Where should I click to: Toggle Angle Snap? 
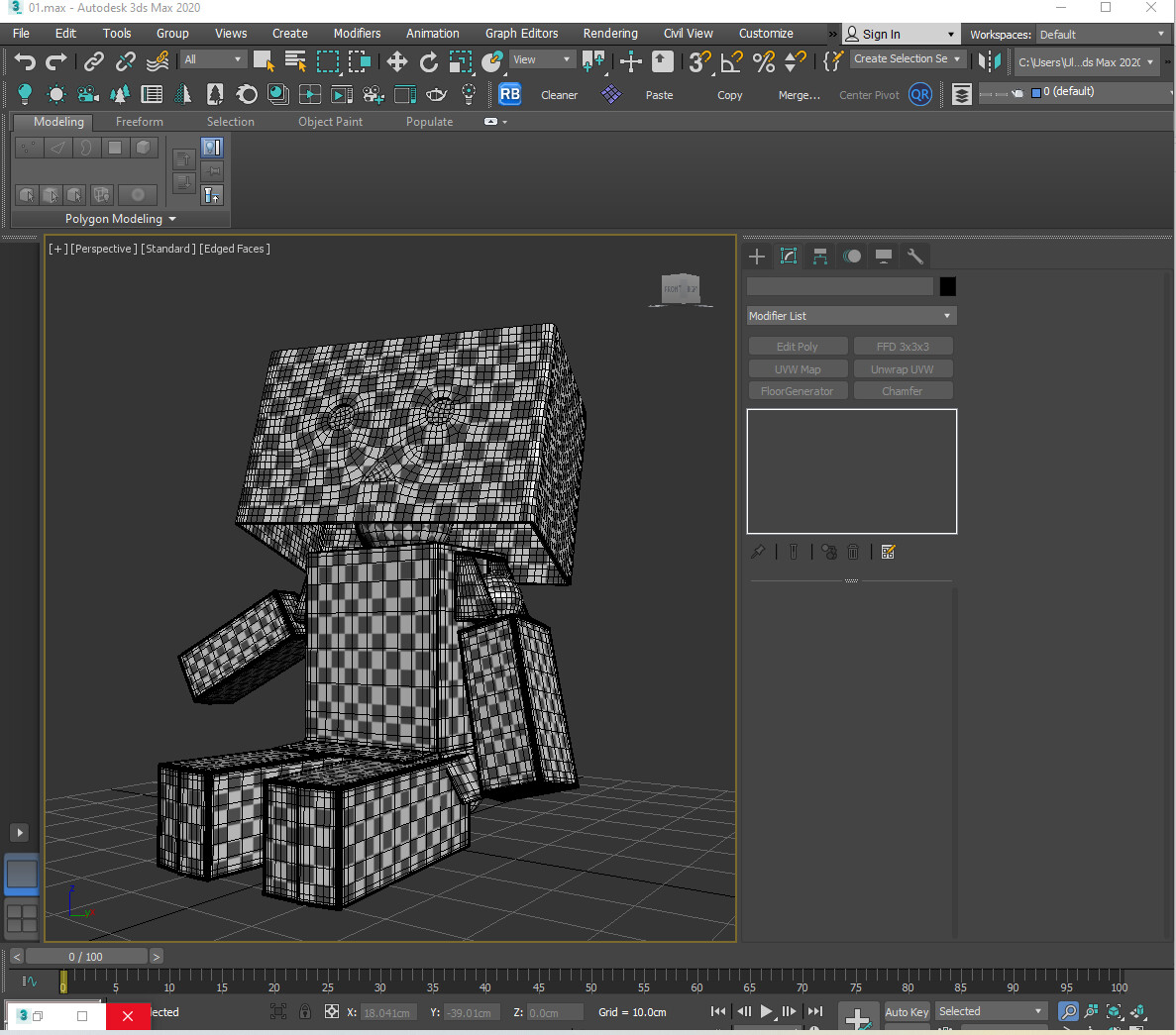(731, 60)
